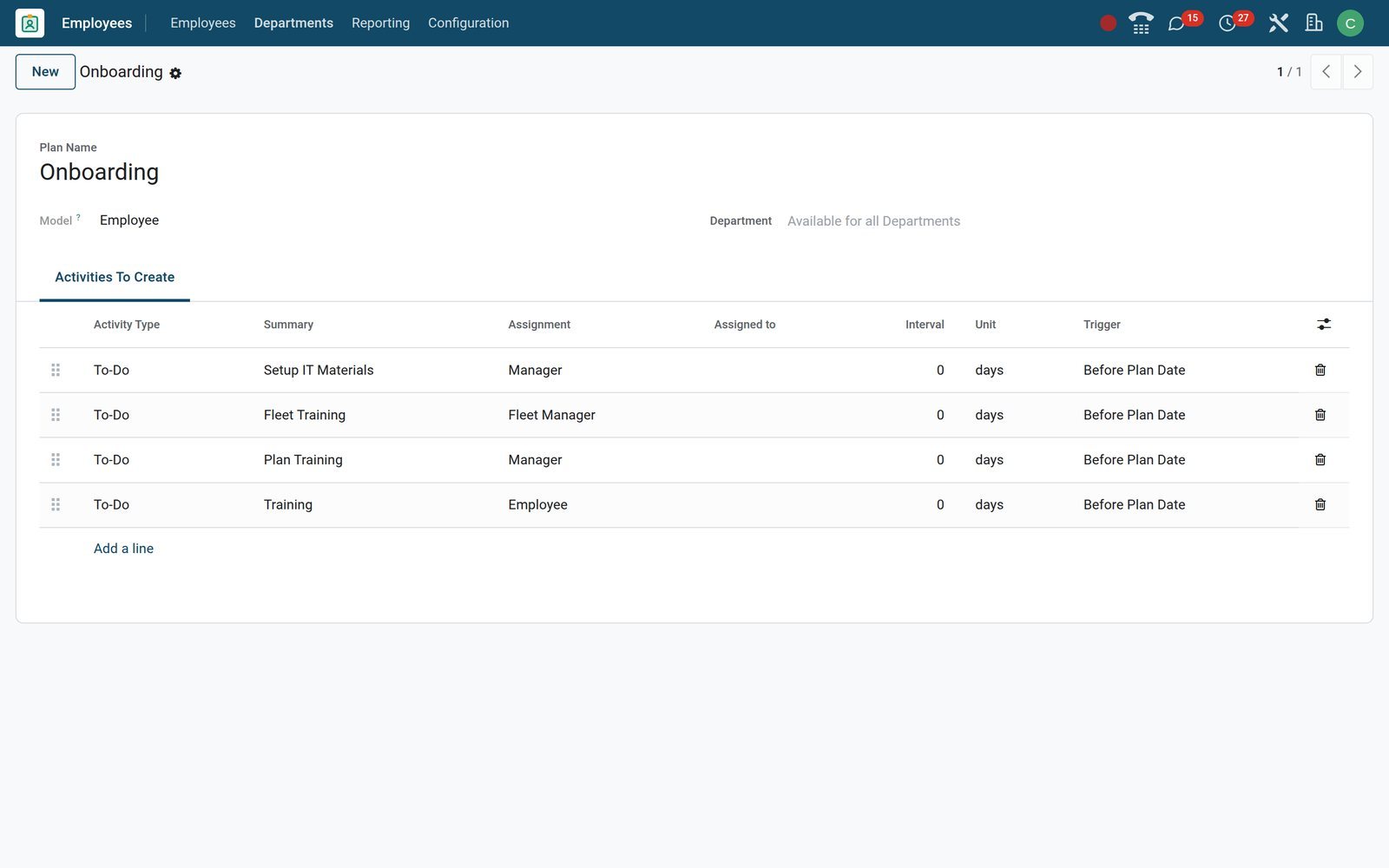Click Add a line link
Image resolution: width=1389 pixels, height=868 pixels.
[x=123, y=549]
